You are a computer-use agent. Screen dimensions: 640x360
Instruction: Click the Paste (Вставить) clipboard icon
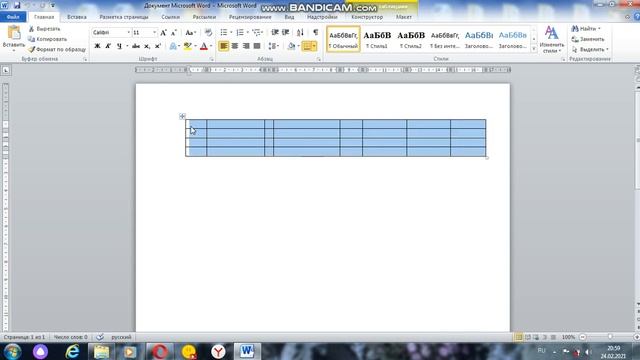(x=14, y=33)
